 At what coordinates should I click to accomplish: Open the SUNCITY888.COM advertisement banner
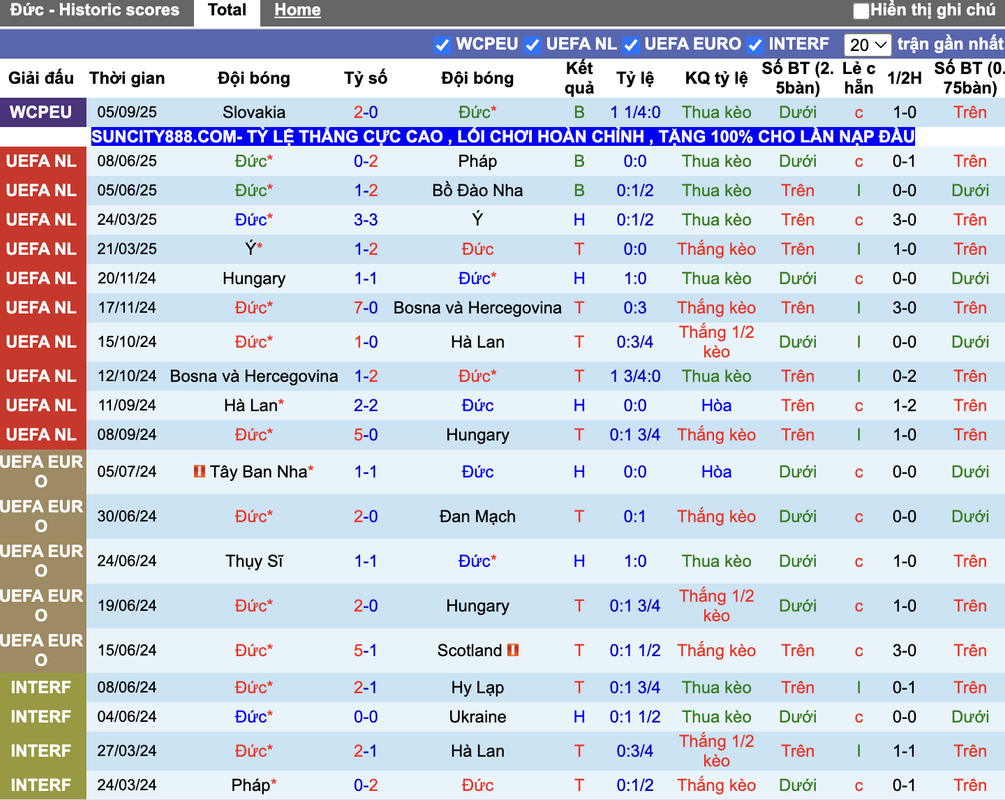pyautogui.click(x=502, y=137)
